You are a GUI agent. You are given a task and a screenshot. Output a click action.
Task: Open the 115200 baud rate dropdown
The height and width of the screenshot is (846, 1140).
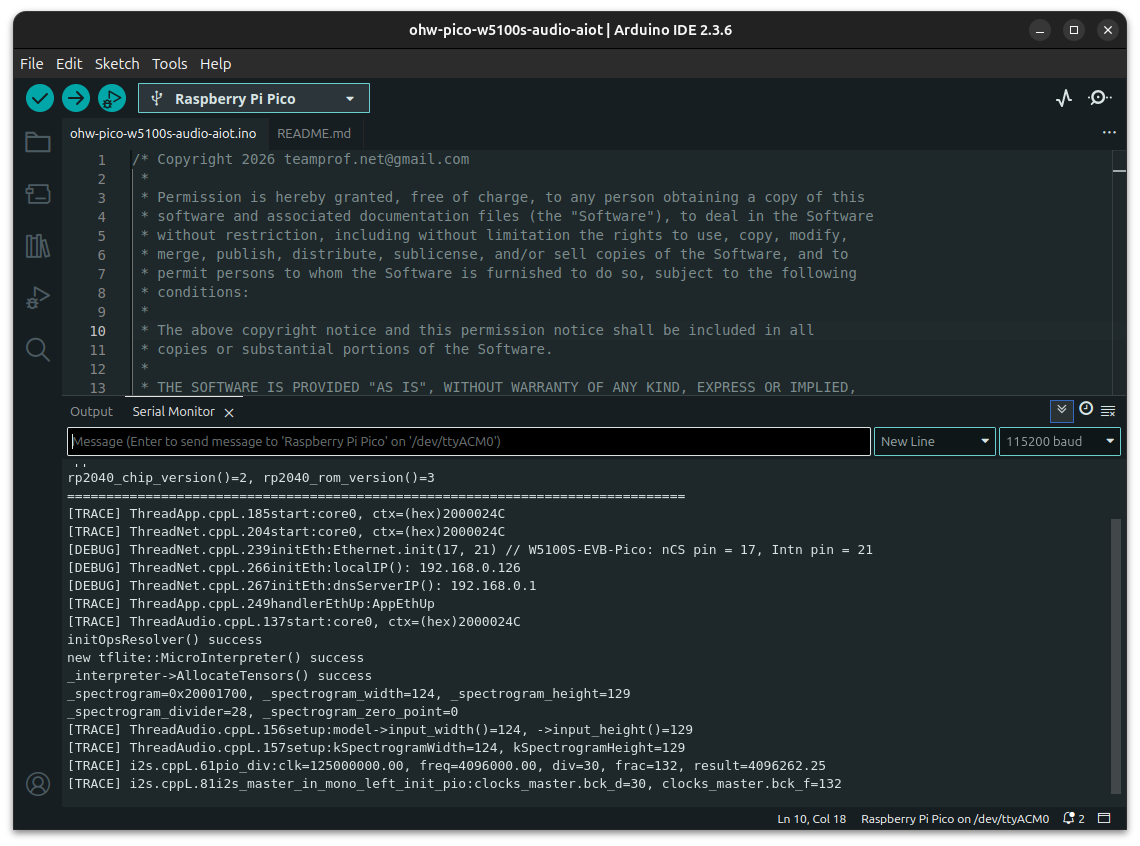1059,442
